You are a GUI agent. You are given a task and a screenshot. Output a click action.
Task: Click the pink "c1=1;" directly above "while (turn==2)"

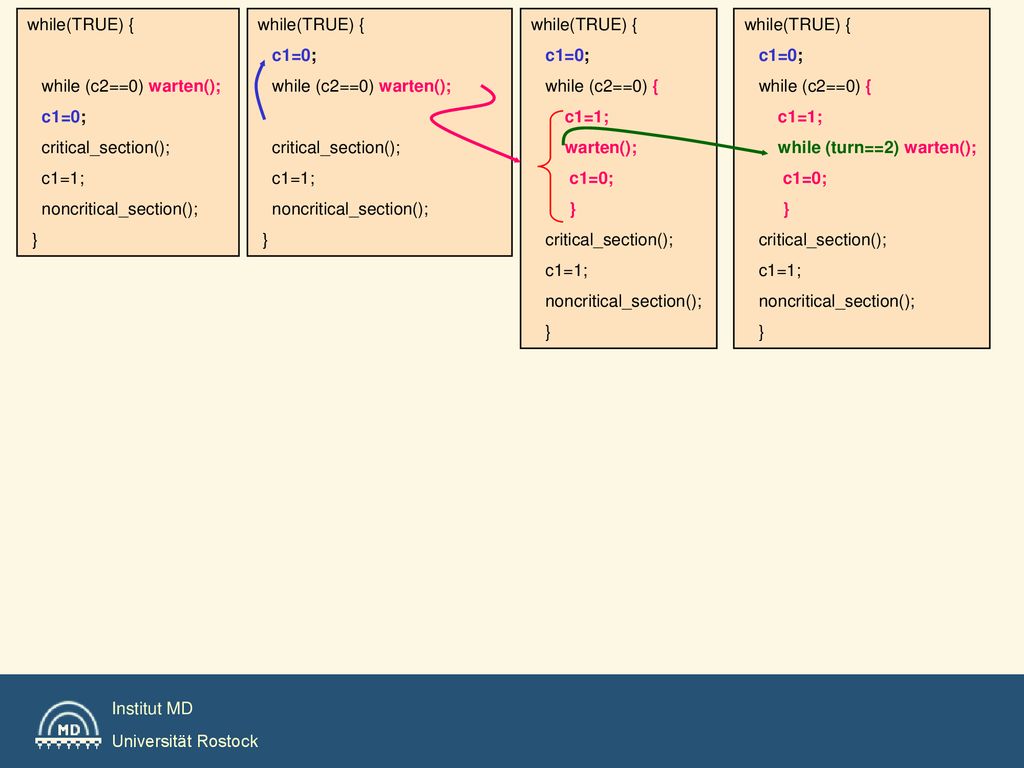pos(800,117)
